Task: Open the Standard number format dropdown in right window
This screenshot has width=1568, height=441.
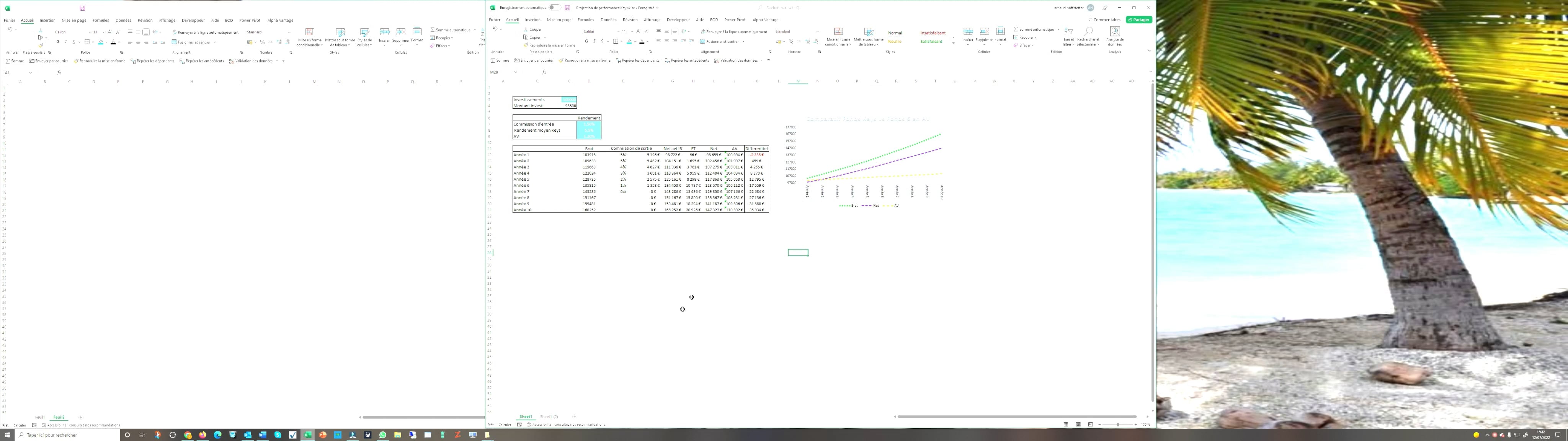Action: [x=817, y=32]
